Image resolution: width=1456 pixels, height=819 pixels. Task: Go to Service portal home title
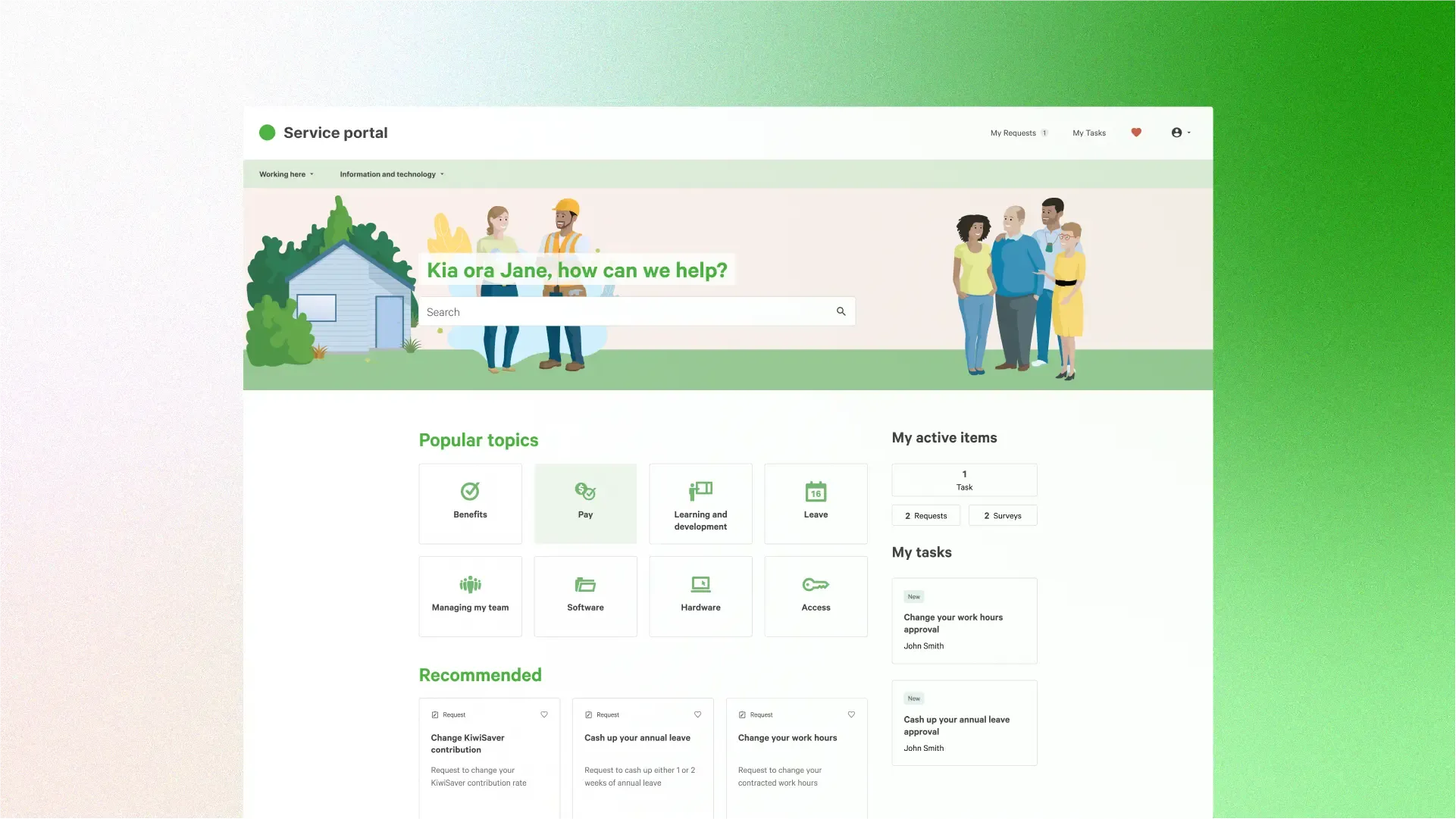pos(335,133)
